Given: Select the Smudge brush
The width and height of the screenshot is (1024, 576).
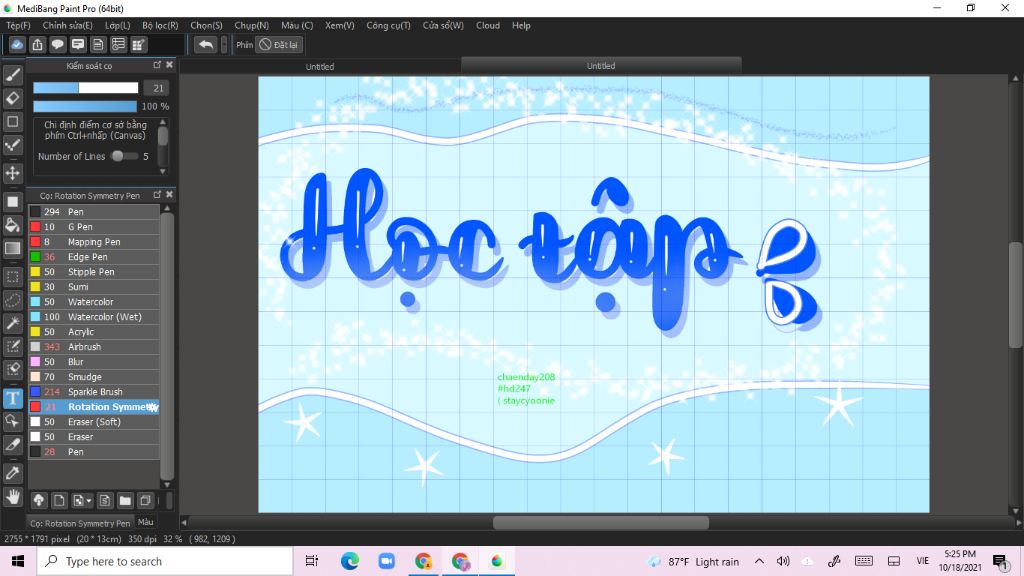Looking at the screenshot, I should [93, 377].
